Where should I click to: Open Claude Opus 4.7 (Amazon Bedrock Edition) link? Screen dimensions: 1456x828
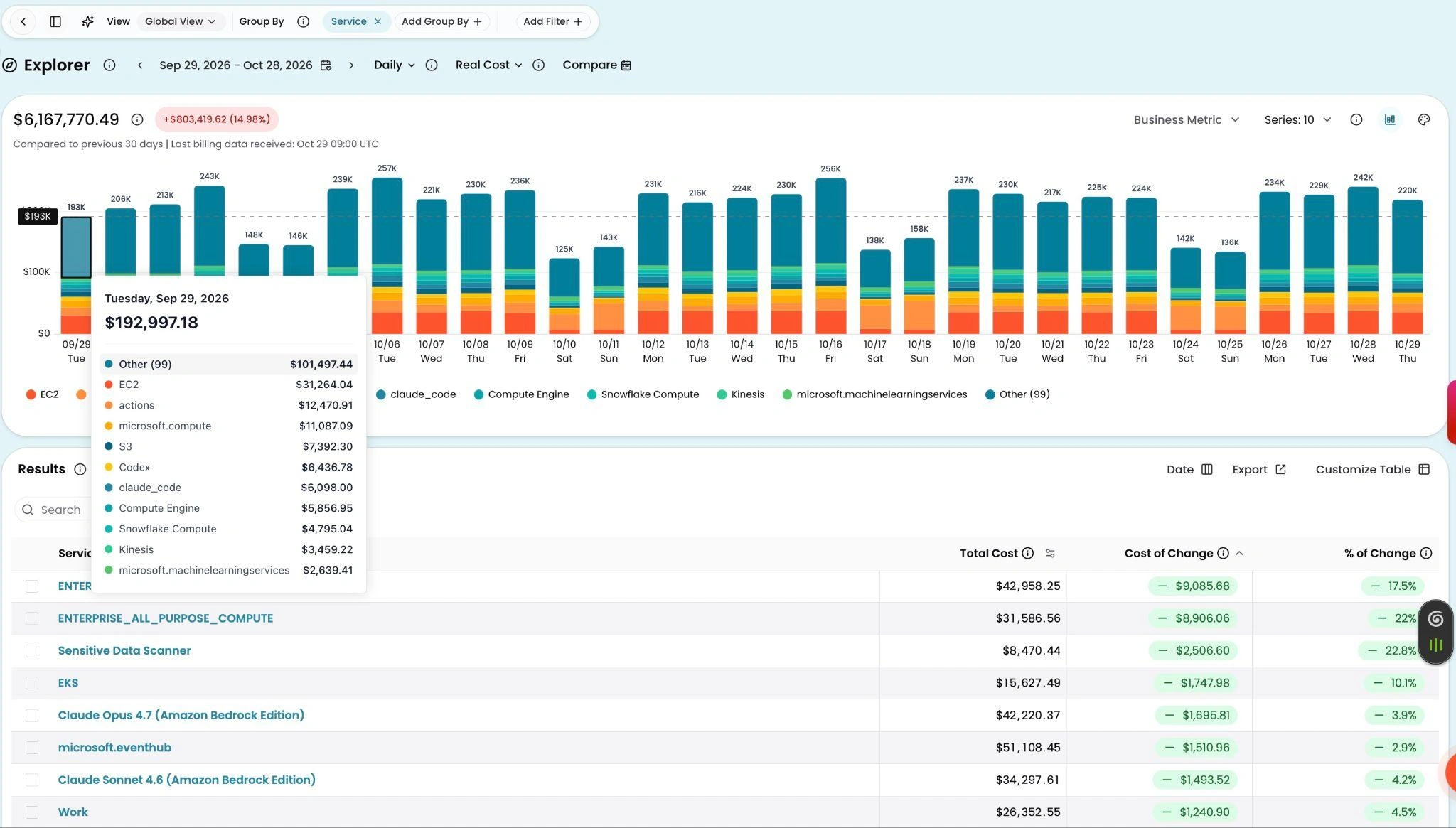181,715
